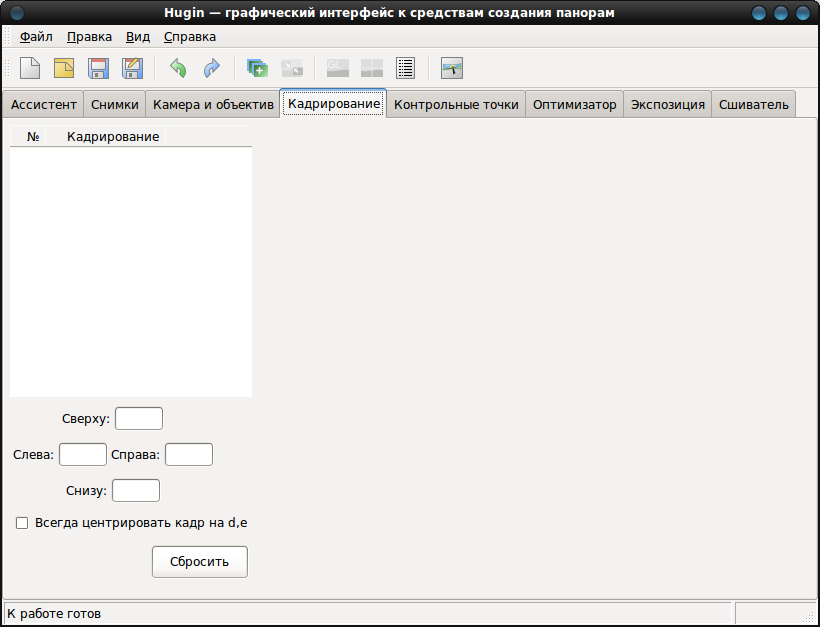Enable 'Всегда центрировать кадр на d,e' checkbox
Screen dimensions: 820x627
point(22,523)
